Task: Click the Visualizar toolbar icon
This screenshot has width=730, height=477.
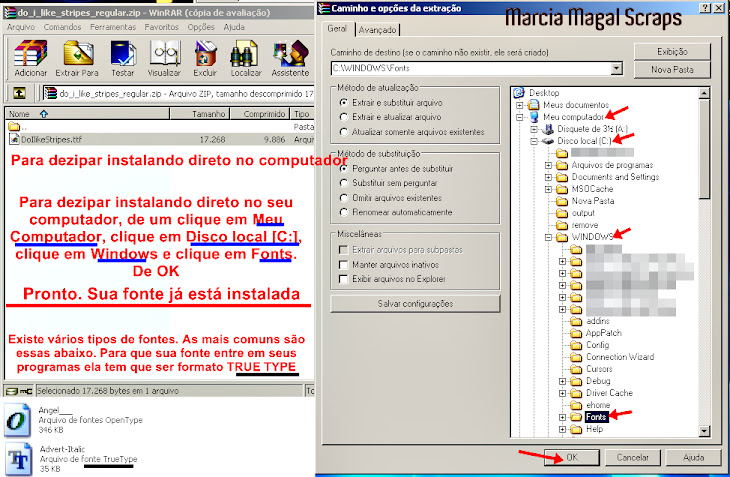Action: tap(165, 53)
